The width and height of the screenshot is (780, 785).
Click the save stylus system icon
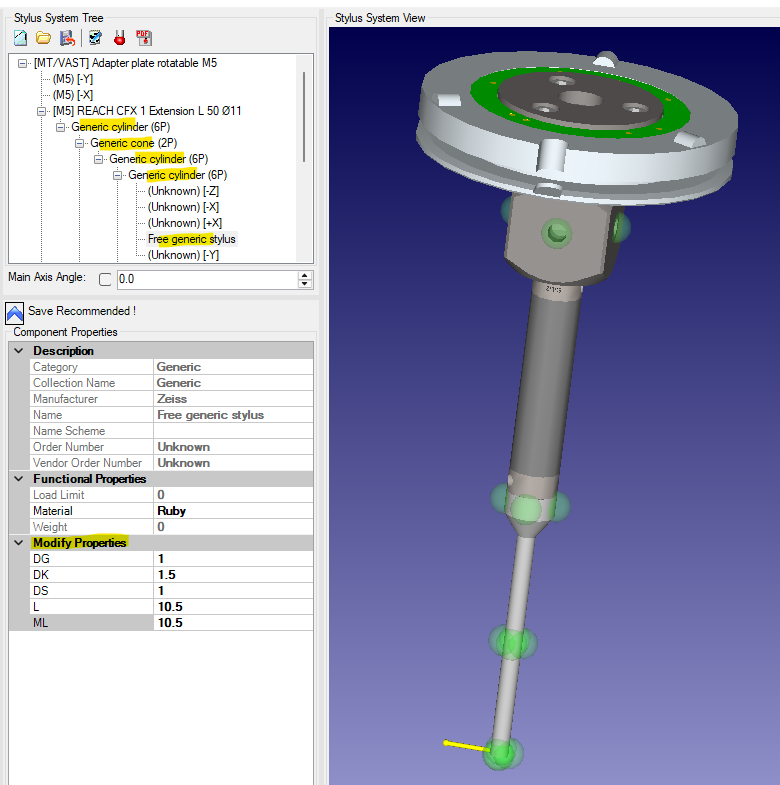click(x=67, y=38)
